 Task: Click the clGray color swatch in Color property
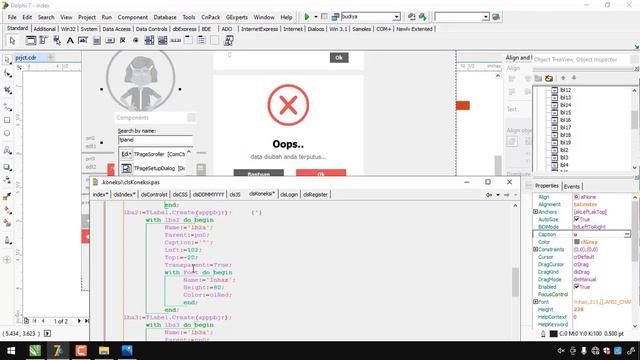(x=577, y=242)
